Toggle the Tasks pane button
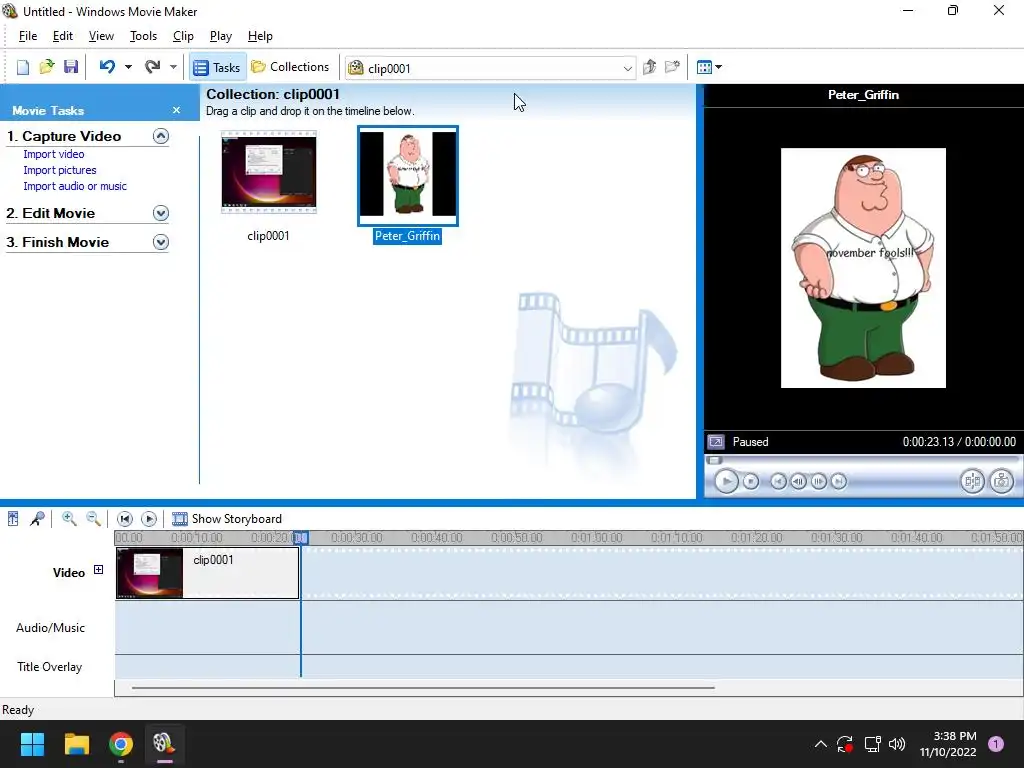Viewport: 1024px width, 768px height. pos(217,67)
